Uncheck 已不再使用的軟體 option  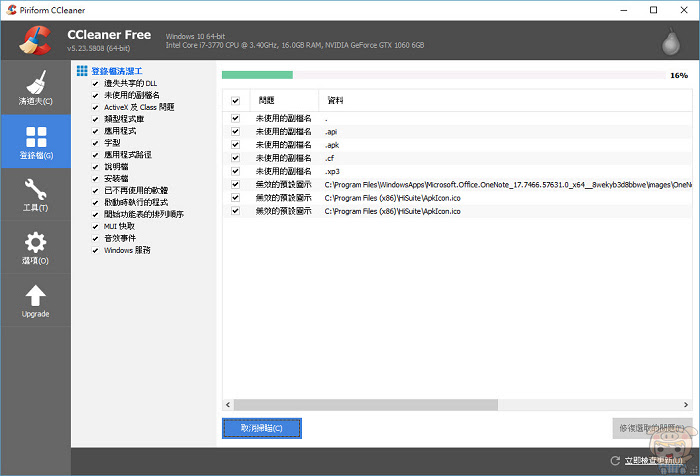95,191
